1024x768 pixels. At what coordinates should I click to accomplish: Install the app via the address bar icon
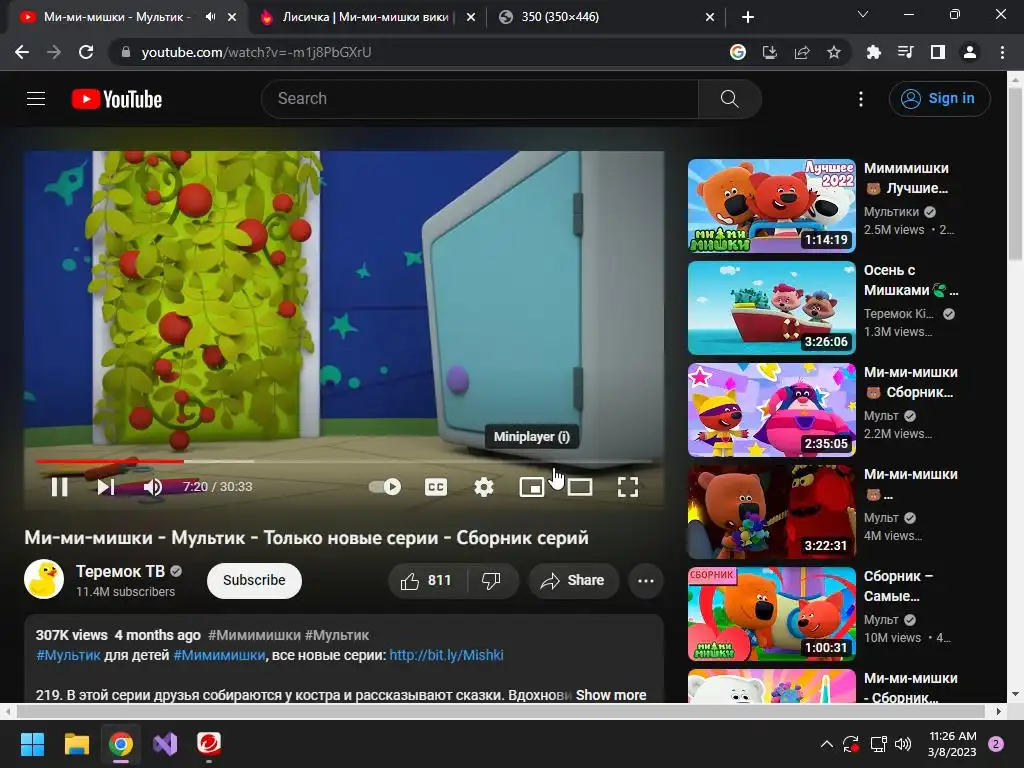769,52
